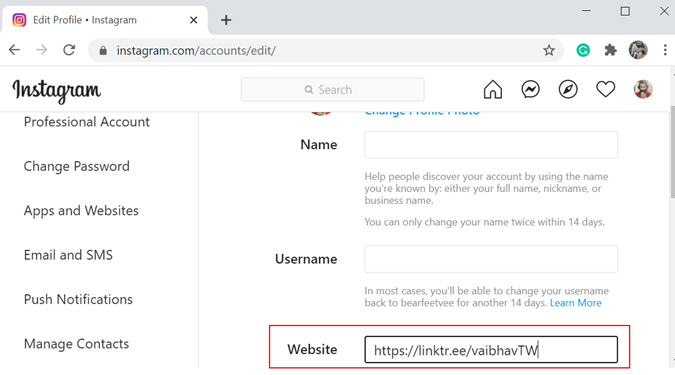Open the extensions puzzle icon

coord(610,50)
